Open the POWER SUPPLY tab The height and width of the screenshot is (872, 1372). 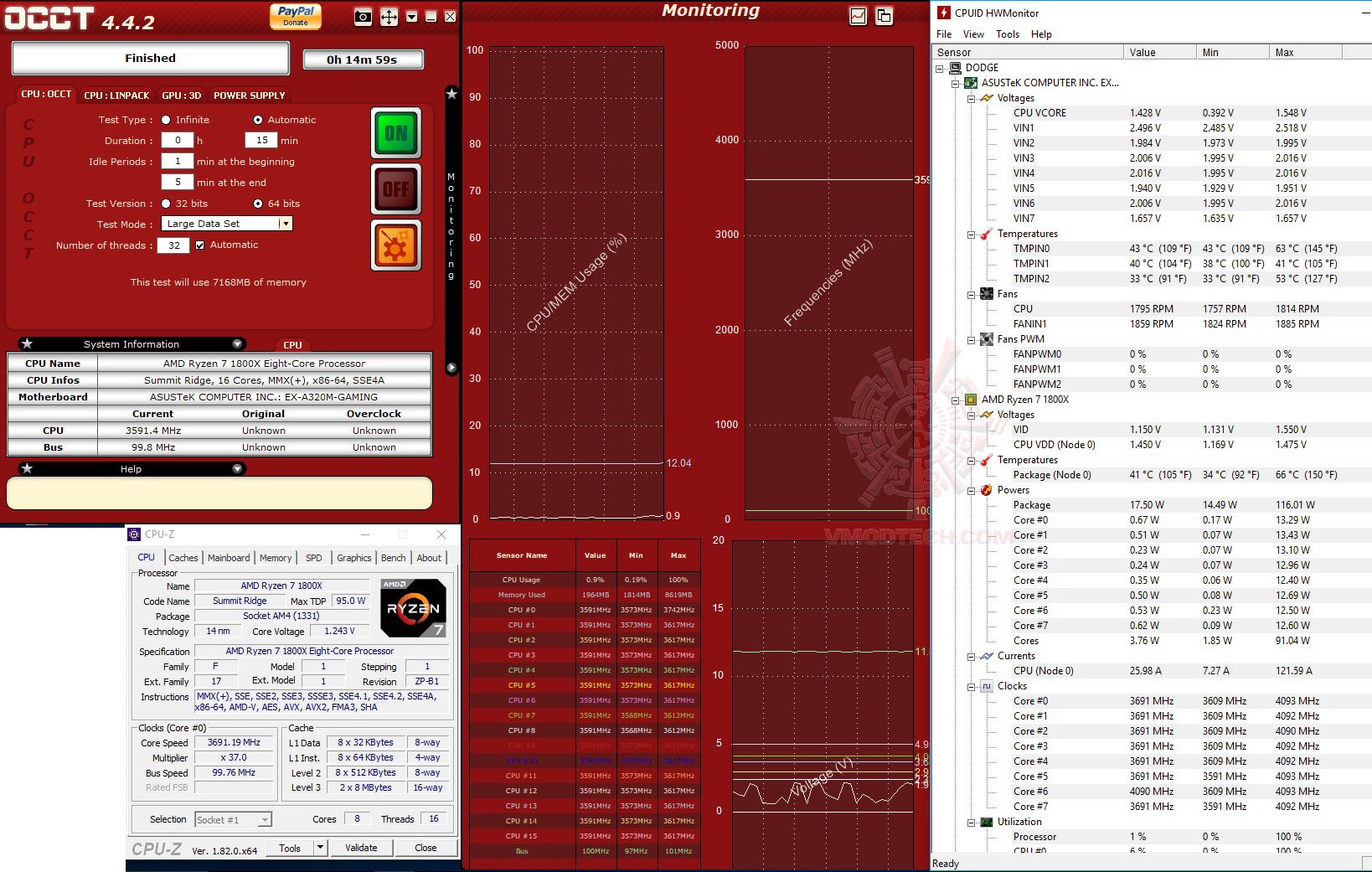click(250, 95)
